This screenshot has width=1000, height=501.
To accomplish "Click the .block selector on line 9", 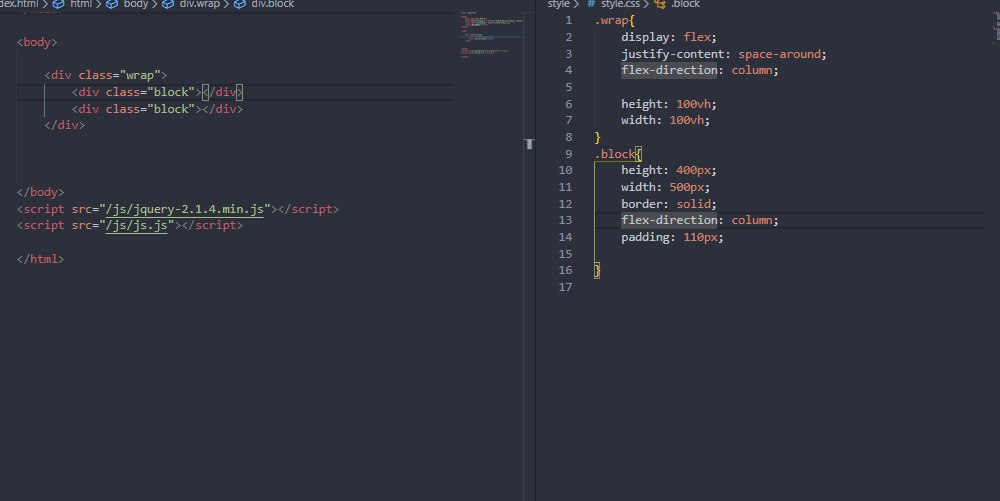I will 615,154.
